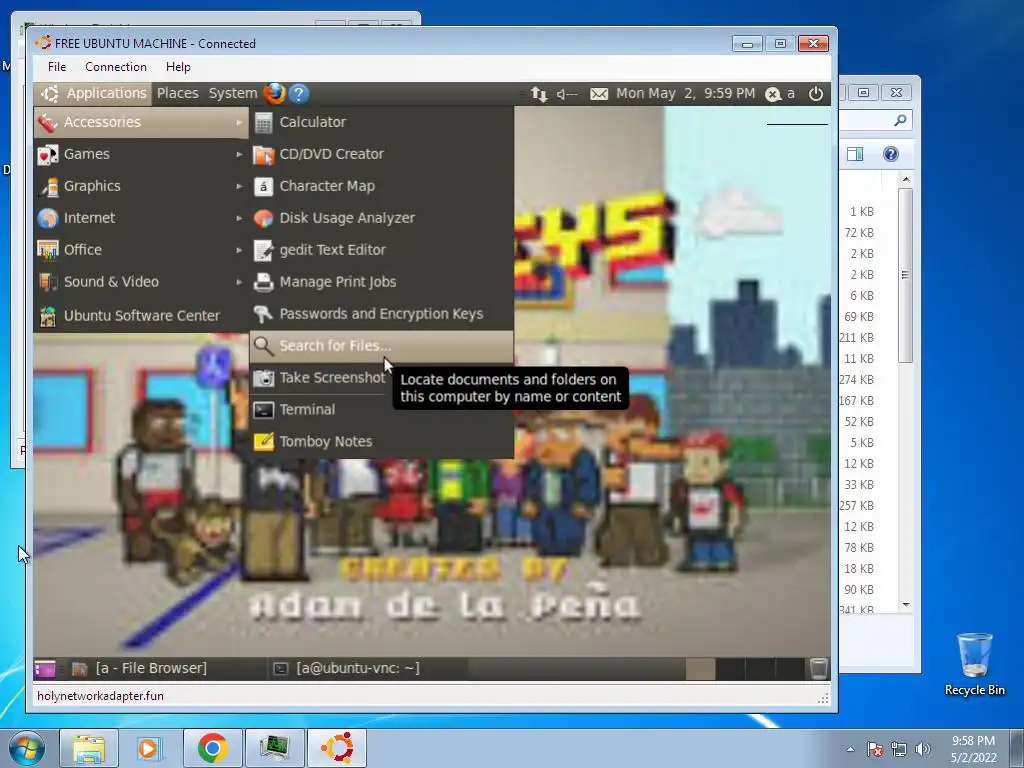Open the Connection menu
Screen dimensions: 1024x768
pyautogui.click(x=116, y=67)
